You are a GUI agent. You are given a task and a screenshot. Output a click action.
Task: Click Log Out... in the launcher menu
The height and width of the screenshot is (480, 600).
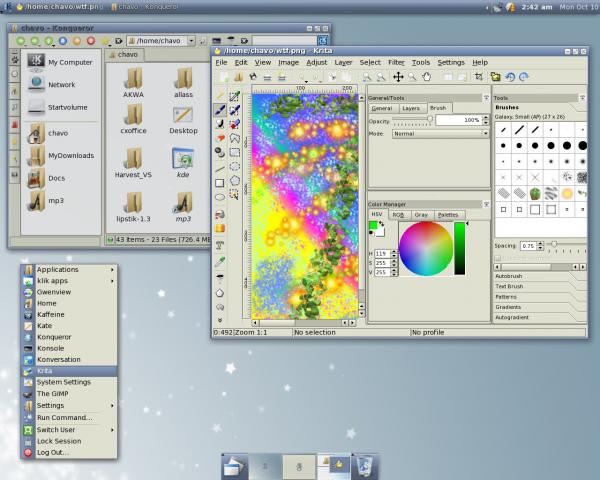point(69,452)
